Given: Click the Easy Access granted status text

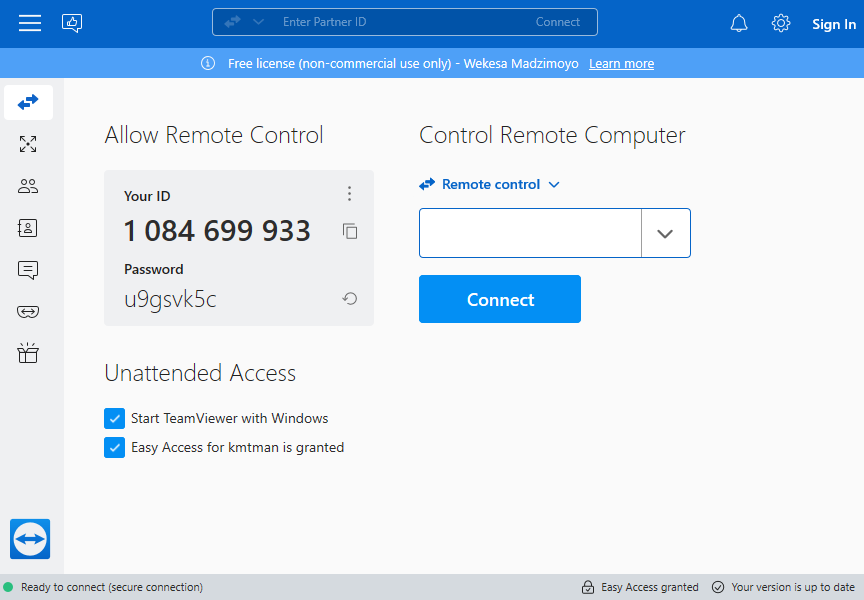Looking at the screenshot, I should (x=650, y=587).
